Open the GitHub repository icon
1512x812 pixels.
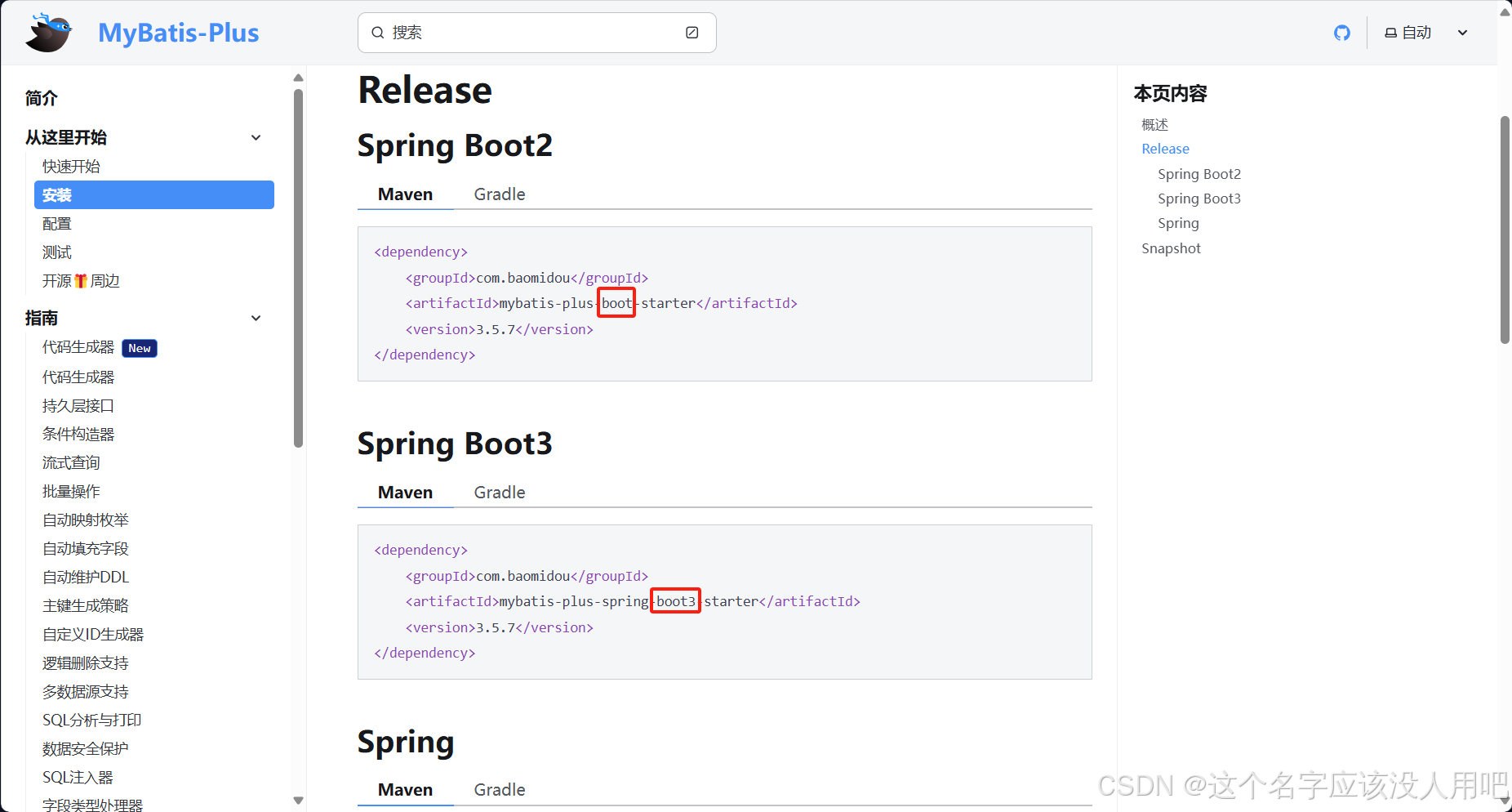(x=1341, y=32)
